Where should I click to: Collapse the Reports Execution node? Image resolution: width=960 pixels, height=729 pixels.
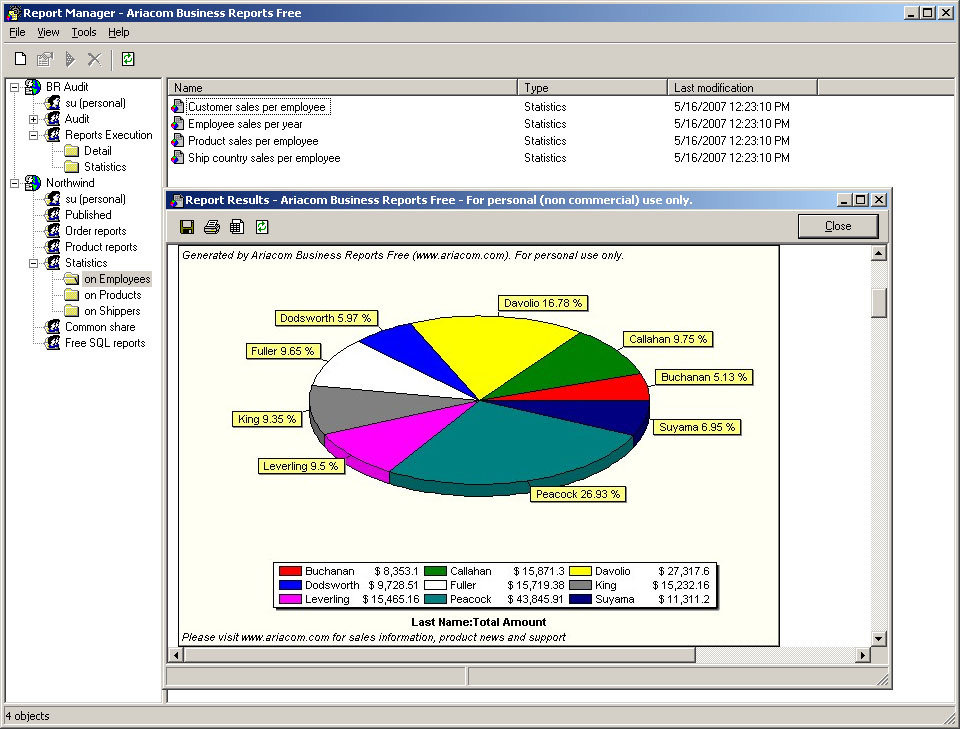pyautogui.click(x=34, y=135)
